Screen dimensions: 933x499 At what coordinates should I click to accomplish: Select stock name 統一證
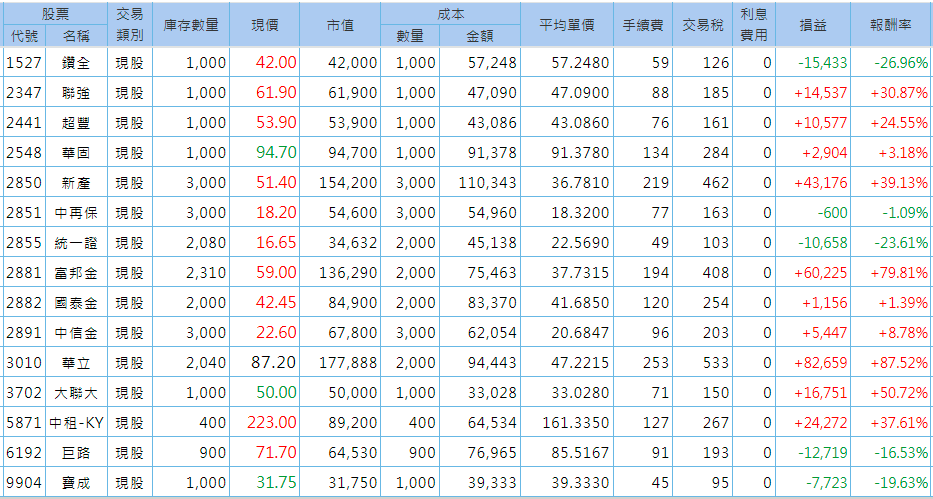point(76,243)
